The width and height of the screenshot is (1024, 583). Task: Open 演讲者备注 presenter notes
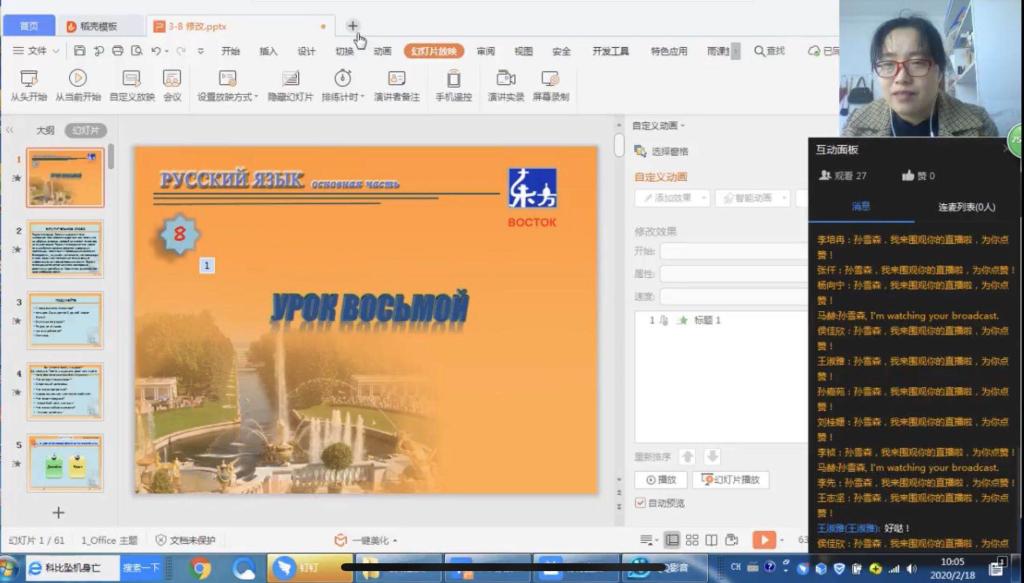pyautogui.click(x=396, y=79)
